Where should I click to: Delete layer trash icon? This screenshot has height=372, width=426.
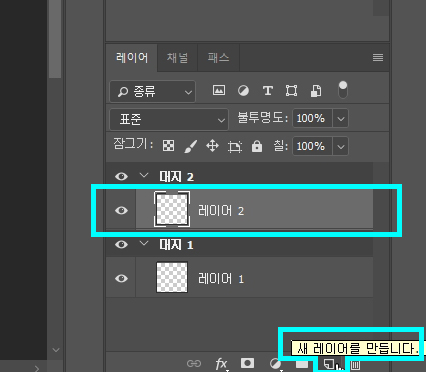[x=355, y=365]
